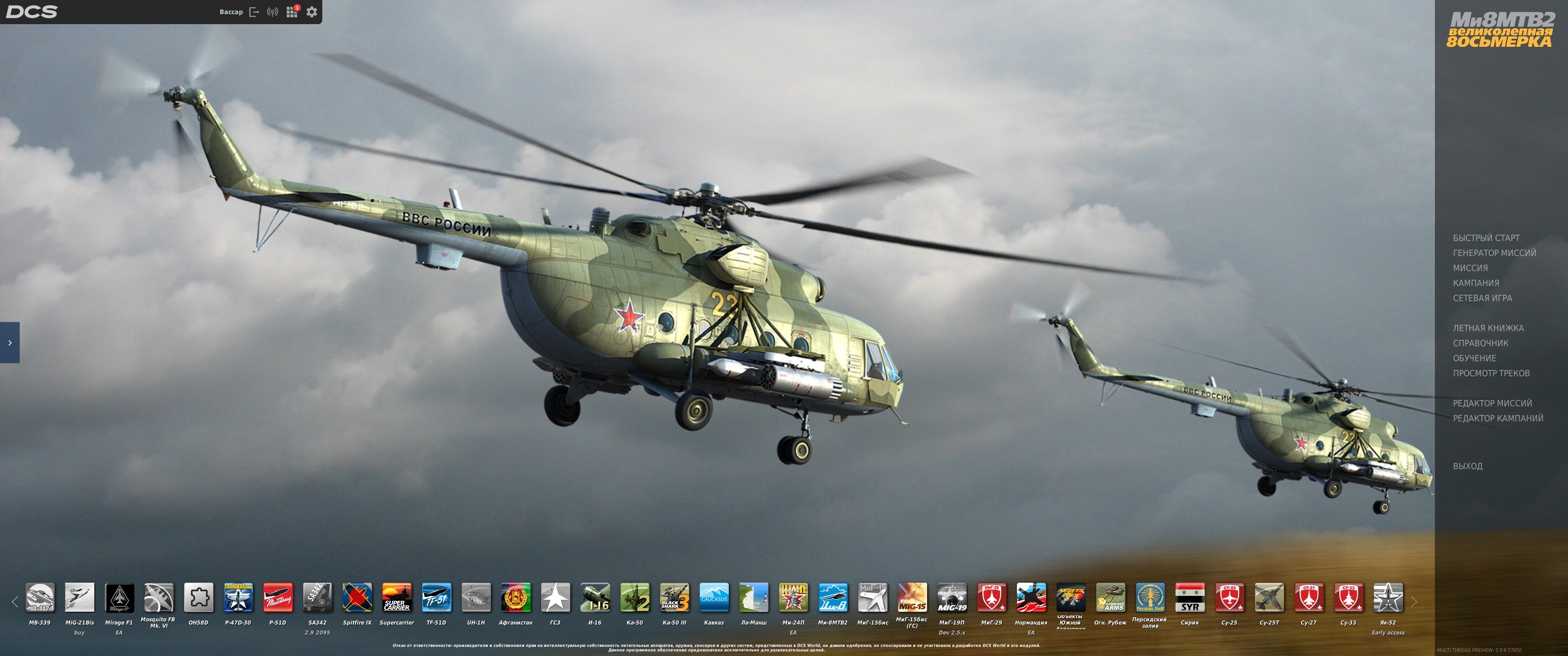Viewport: 1568px width, 656px height.
Task: Select the OH58D puzzle-piece icon
Action: click(x=198, y=597)
